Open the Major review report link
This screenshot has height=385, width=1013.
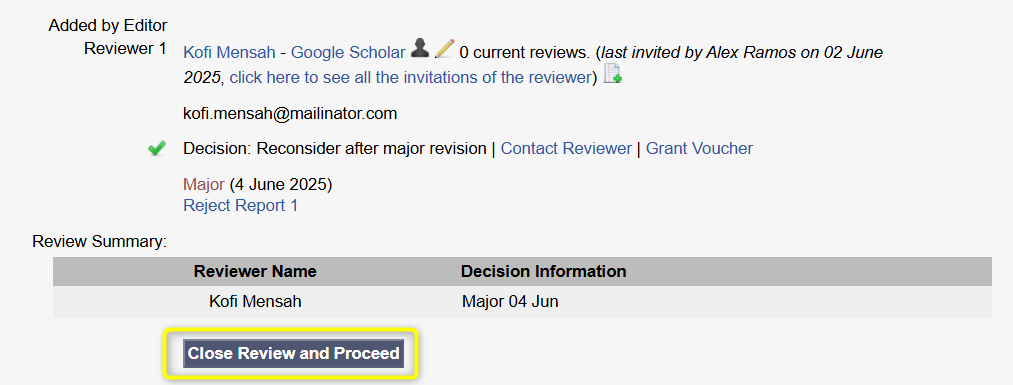204,185
